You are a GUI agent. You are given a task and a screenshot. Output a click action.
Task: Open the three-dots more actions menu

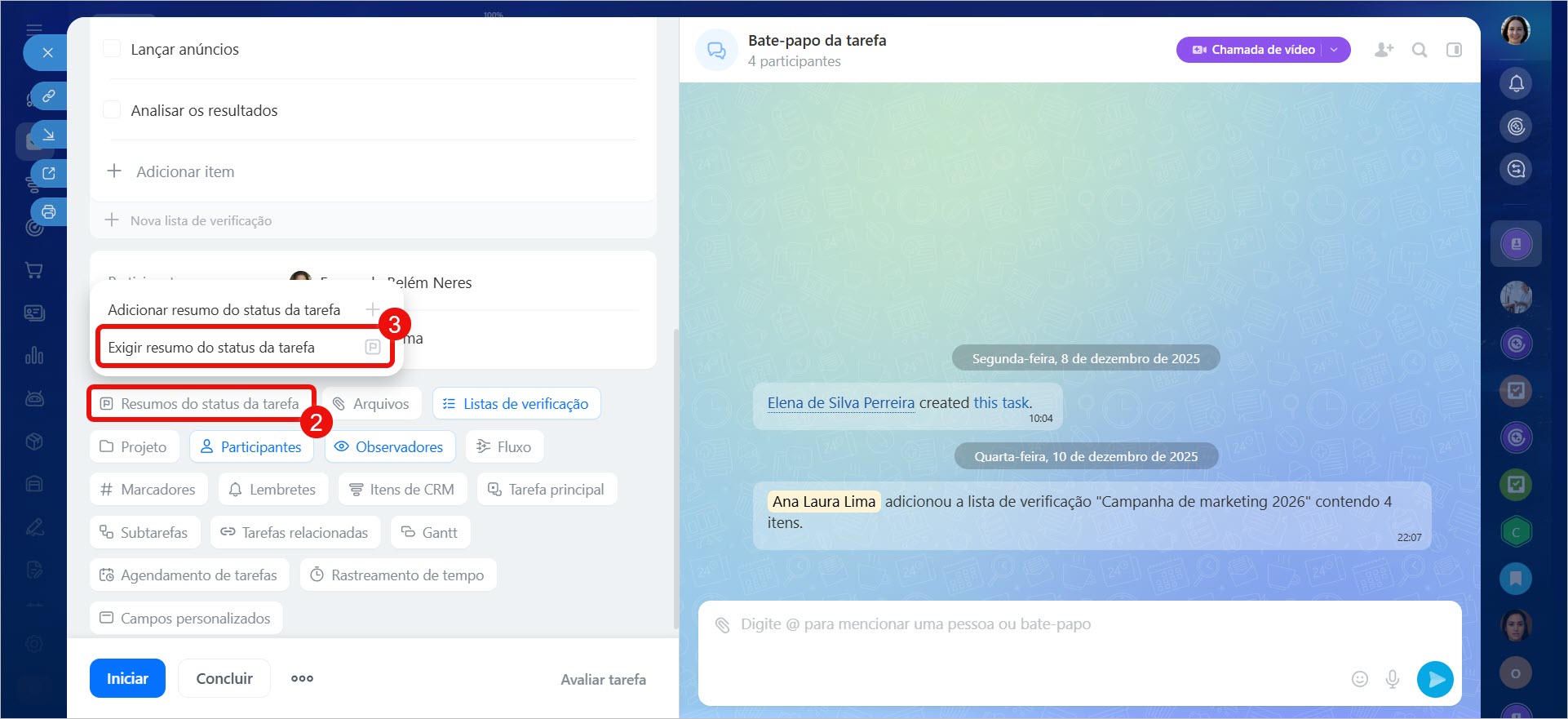tap(302, 678)
